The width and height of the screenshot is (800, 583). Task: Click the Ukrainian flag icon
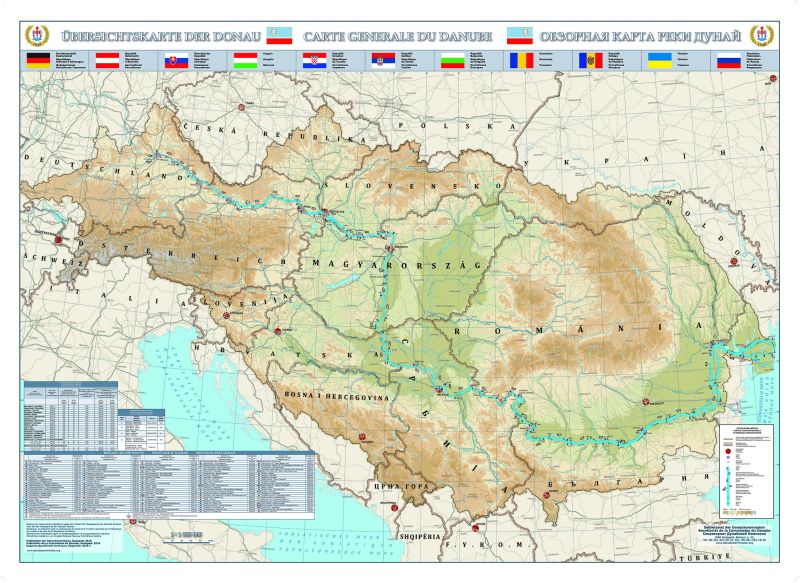pyautogui.click(x=660, y=61)
